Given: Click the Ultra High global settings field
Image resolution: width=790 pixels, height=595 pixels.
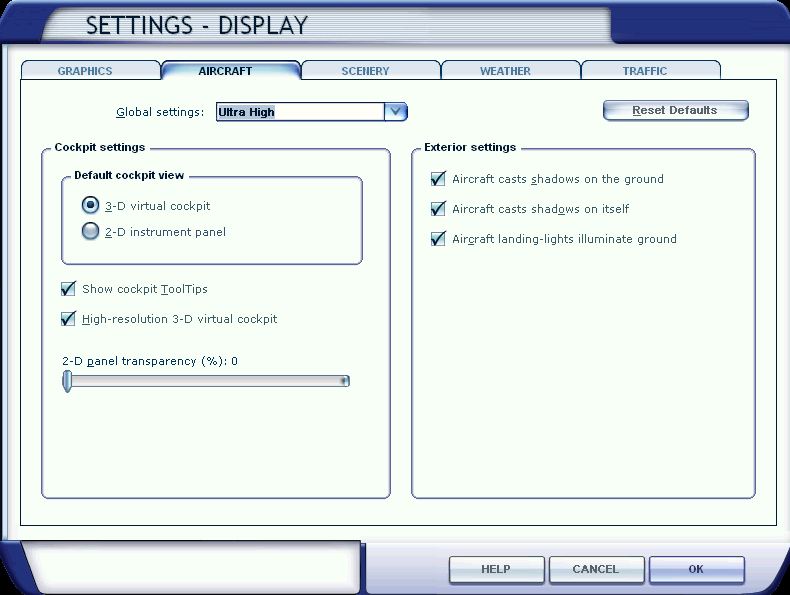Looking at the screenshot, I should pos(300,112).
